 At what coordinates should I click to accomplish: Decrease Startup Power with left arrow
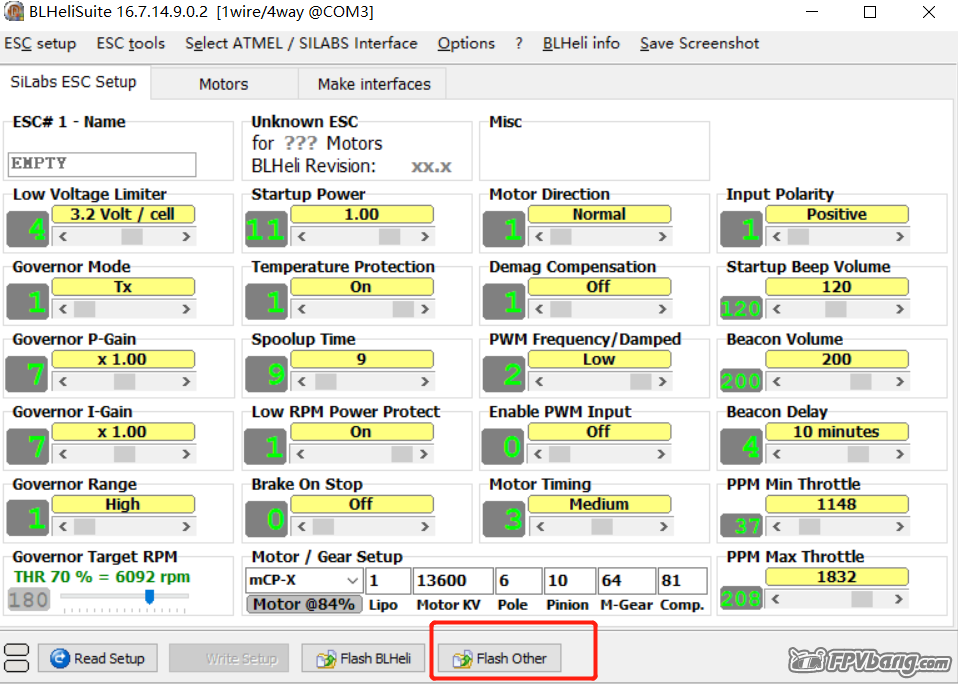click(x=301, y=236)
